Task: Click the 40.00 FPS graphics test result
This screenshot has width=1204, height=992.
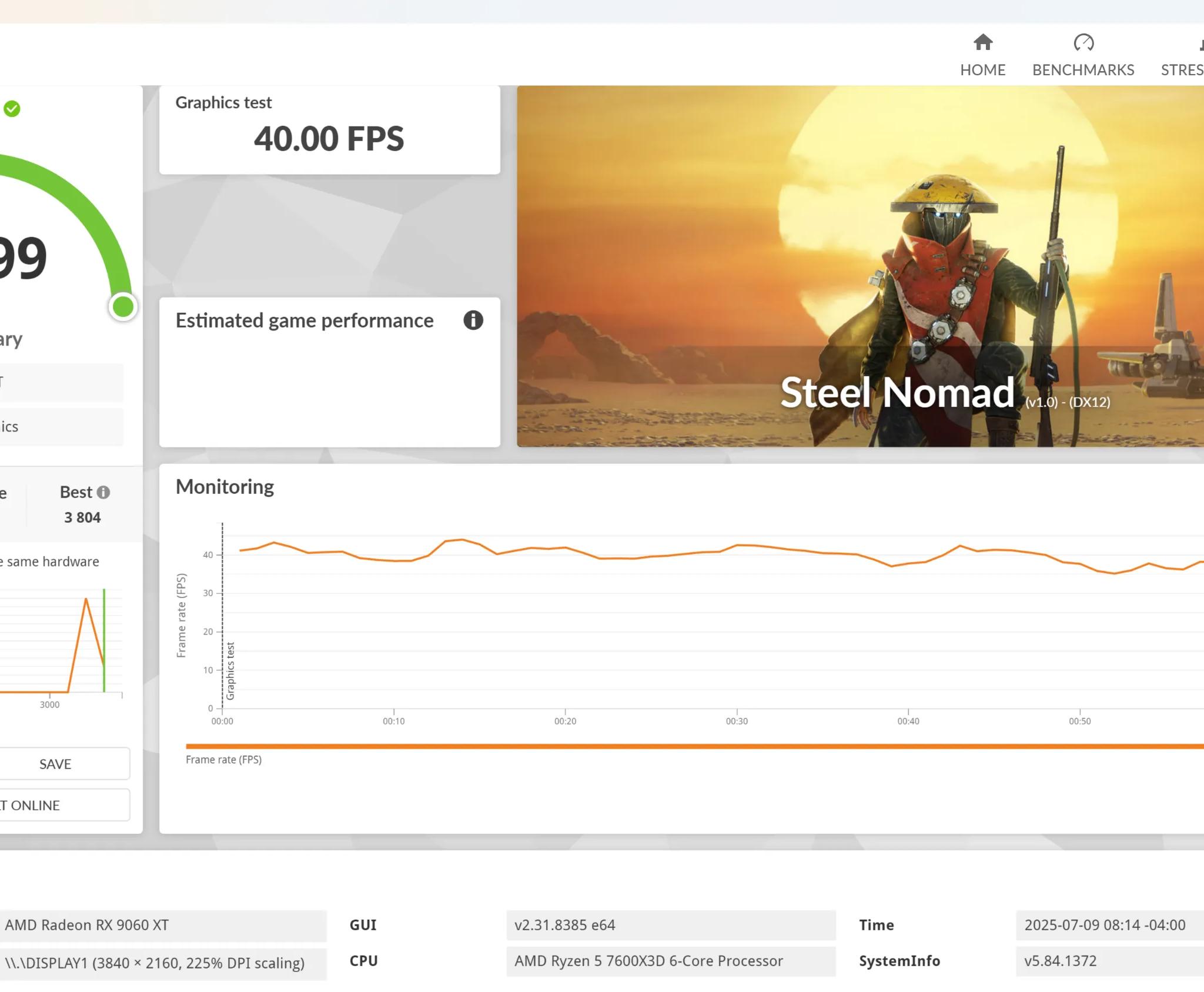Action: (x=329, y=139)
